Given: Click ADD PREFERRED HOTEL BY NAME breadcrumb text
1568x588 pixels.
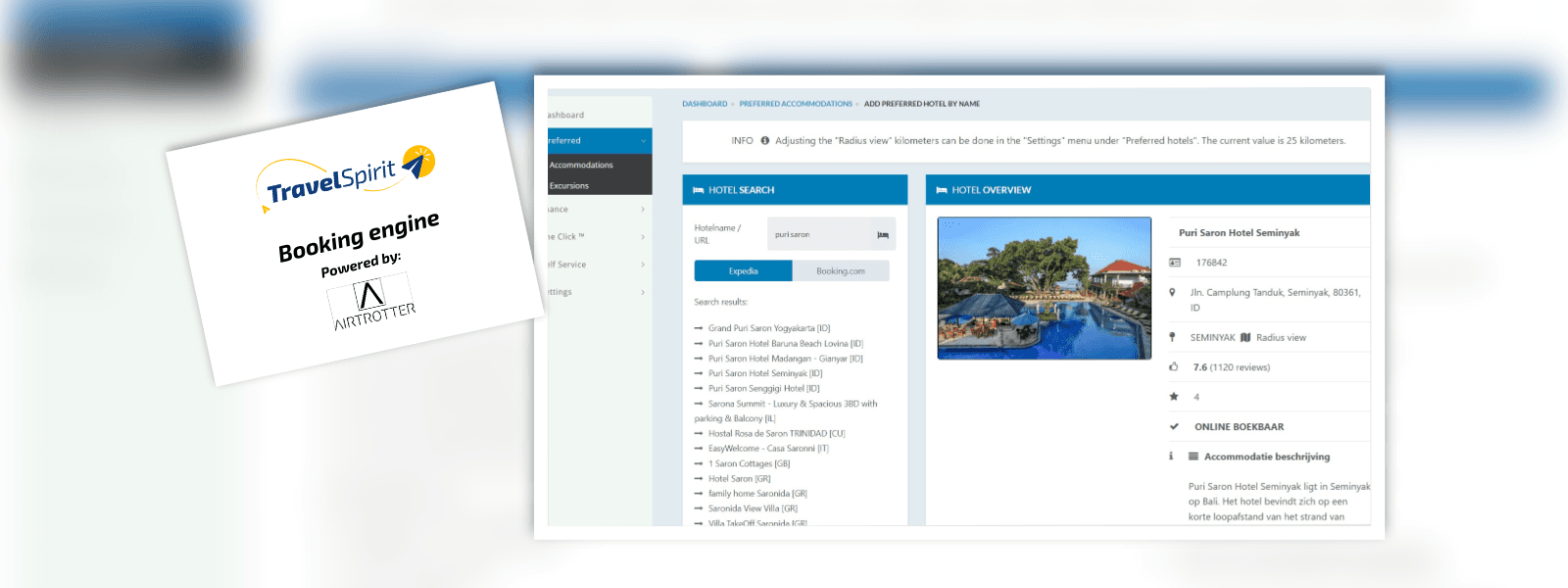Looking at the screenshot, I should point(922,104).
